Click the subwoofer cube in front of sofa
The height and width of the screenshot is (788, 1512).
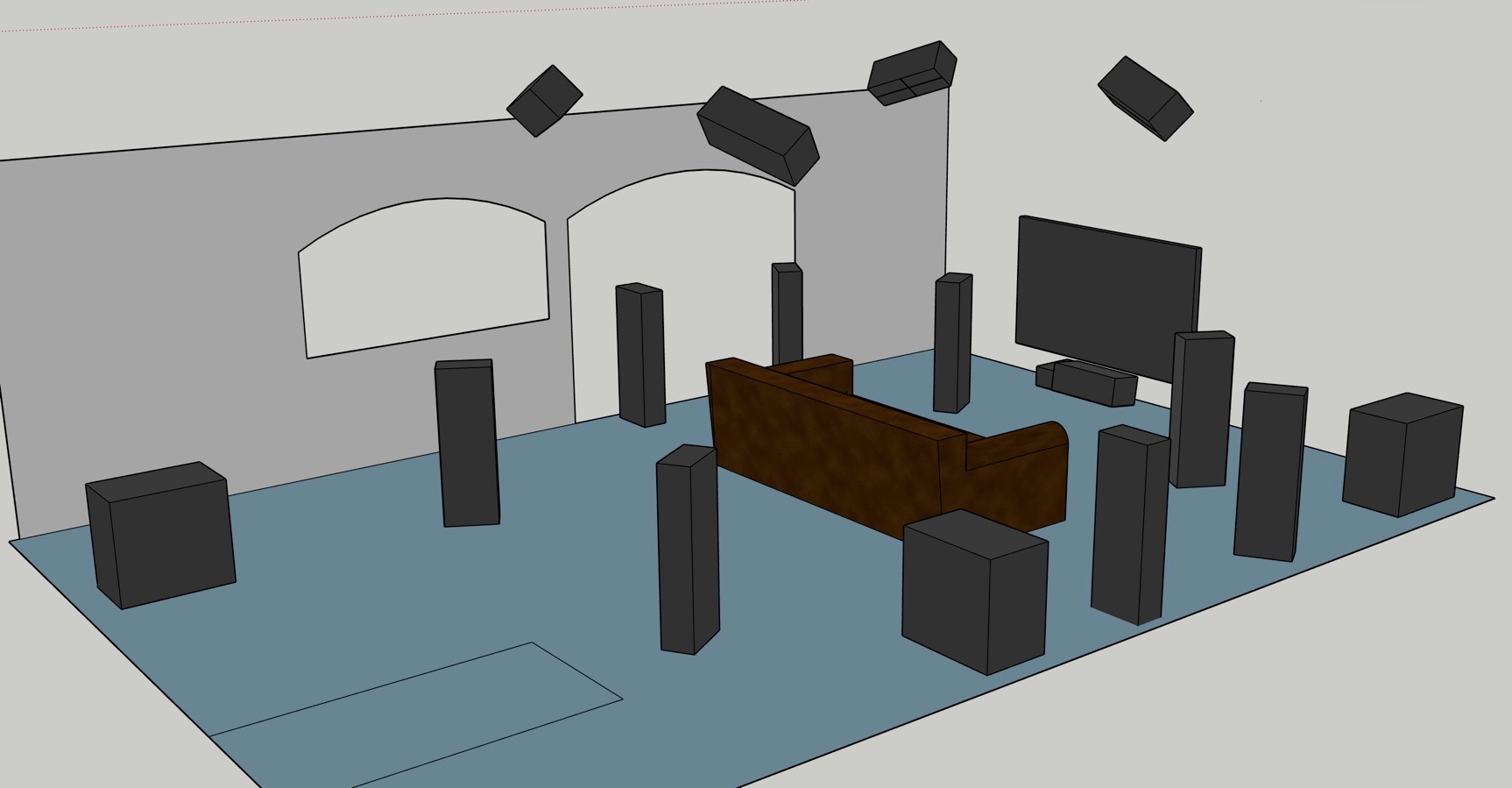click(972, 594)
